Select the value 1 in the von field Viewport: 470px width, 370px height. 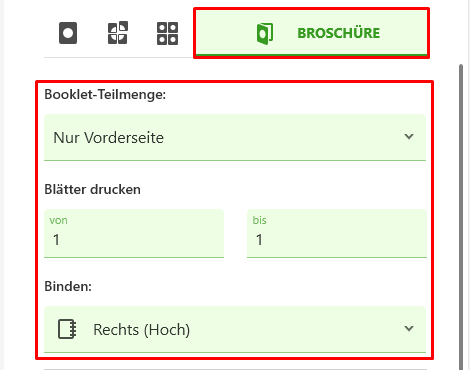pyautogui.click(x=56, y=240)
